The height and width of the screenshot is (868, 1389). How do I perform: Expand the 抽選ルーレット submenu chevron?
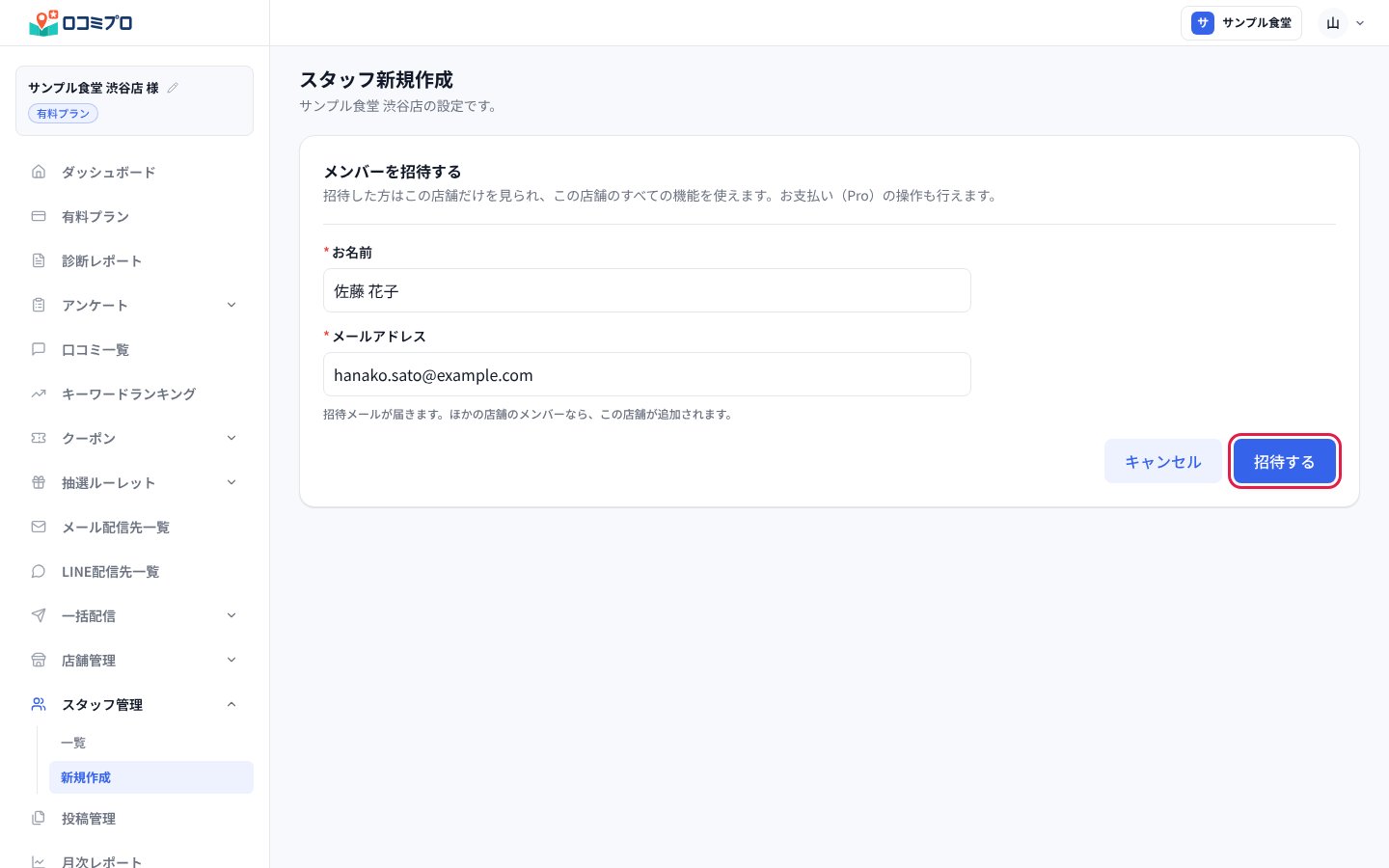231,482
